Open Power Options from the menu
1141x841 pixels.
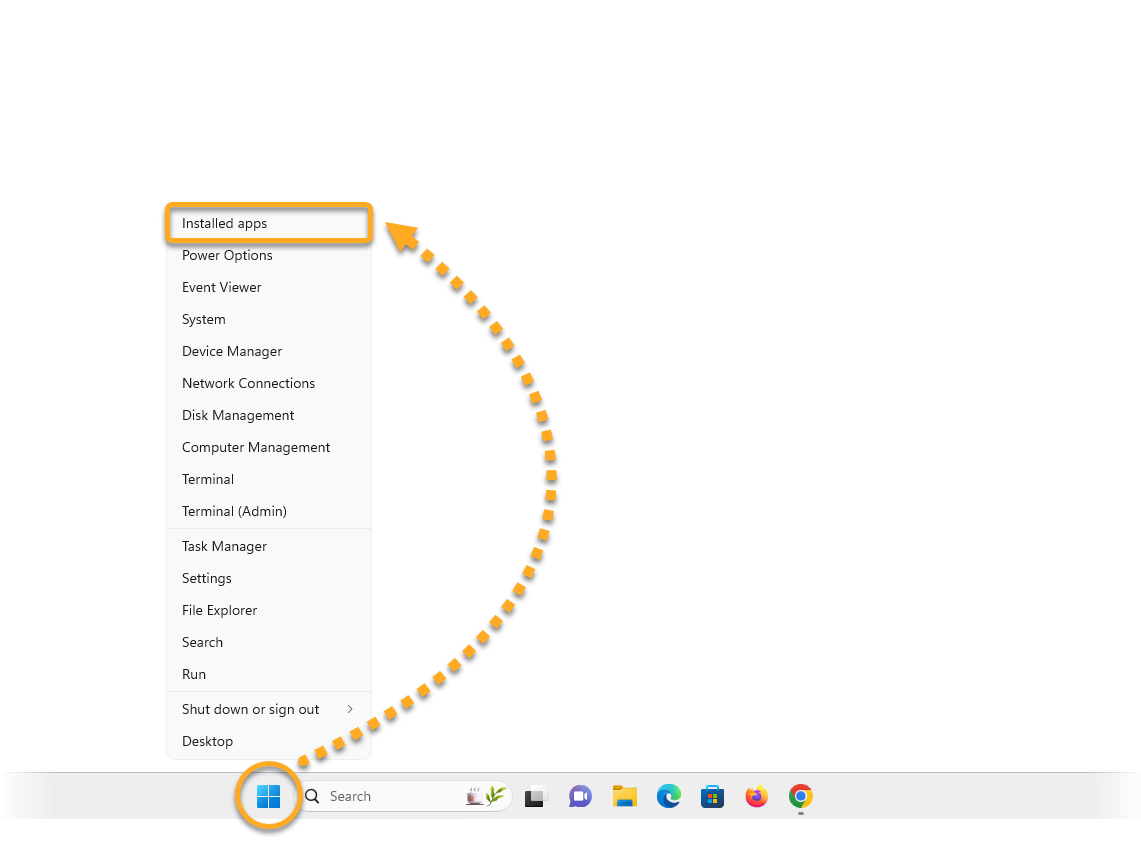(227, 256)
